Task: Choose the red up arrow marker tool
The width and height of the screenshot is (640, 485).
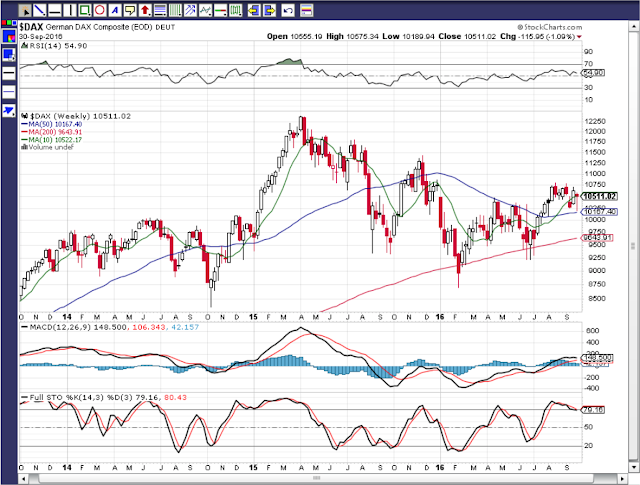Action: (145, 10)
